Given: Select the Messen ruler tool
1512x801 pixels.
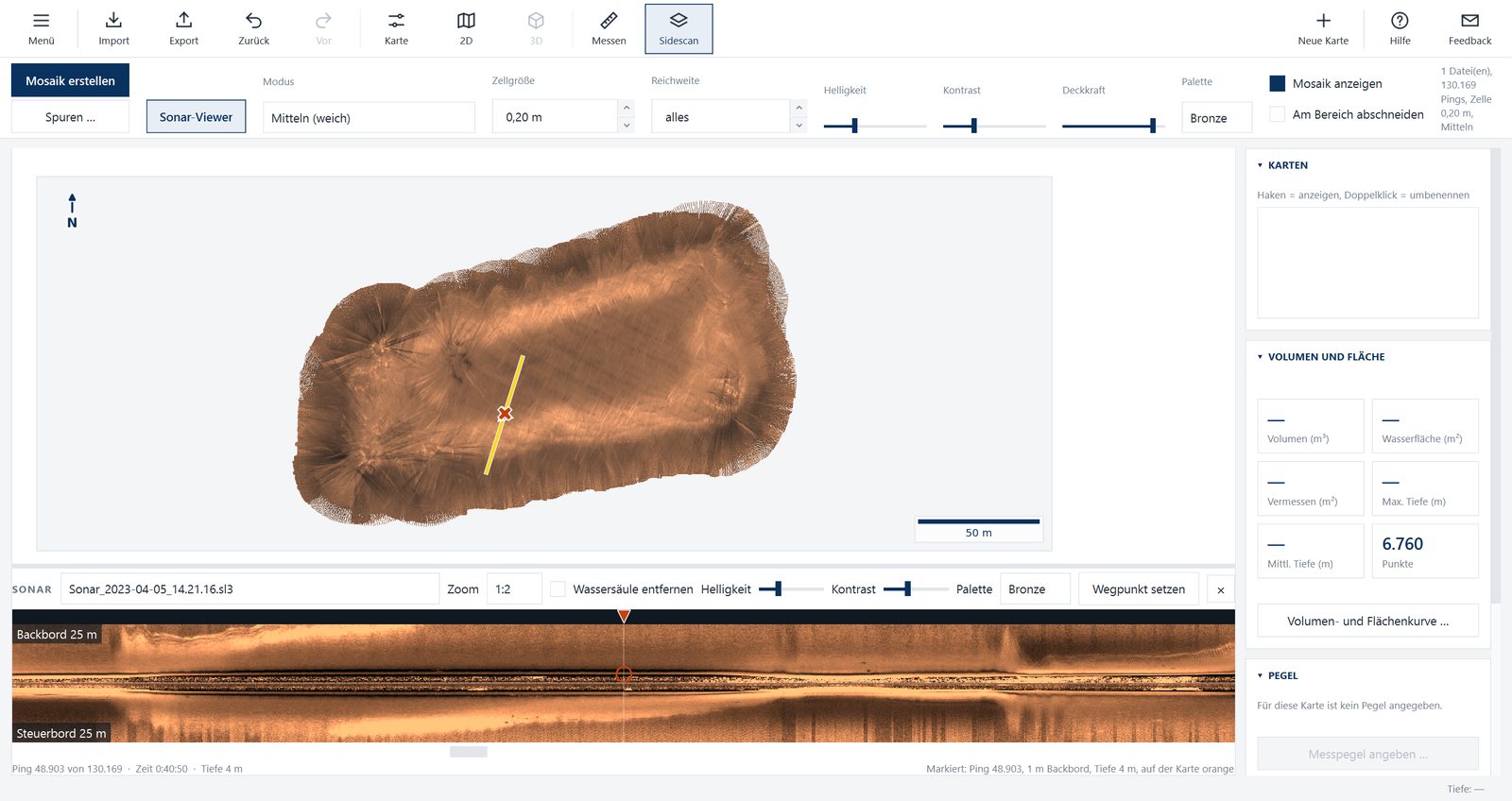Looking at the screenshot, I should (609, 21).
